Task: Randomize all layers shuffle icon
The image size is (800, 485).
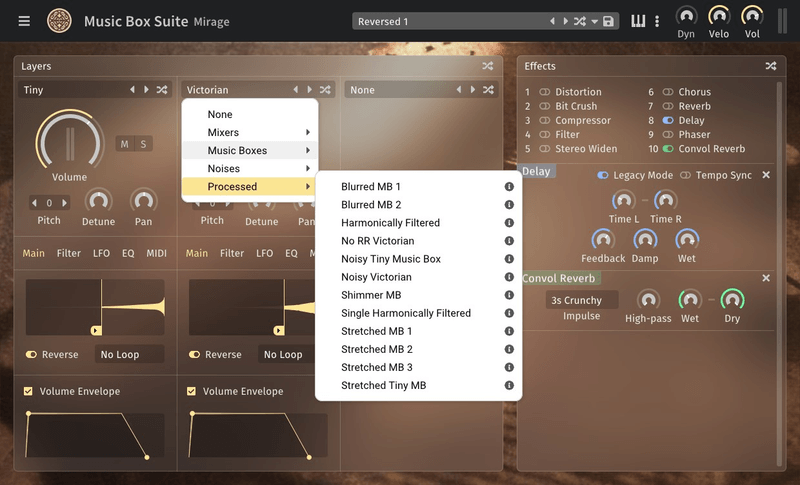Action: 488,66
